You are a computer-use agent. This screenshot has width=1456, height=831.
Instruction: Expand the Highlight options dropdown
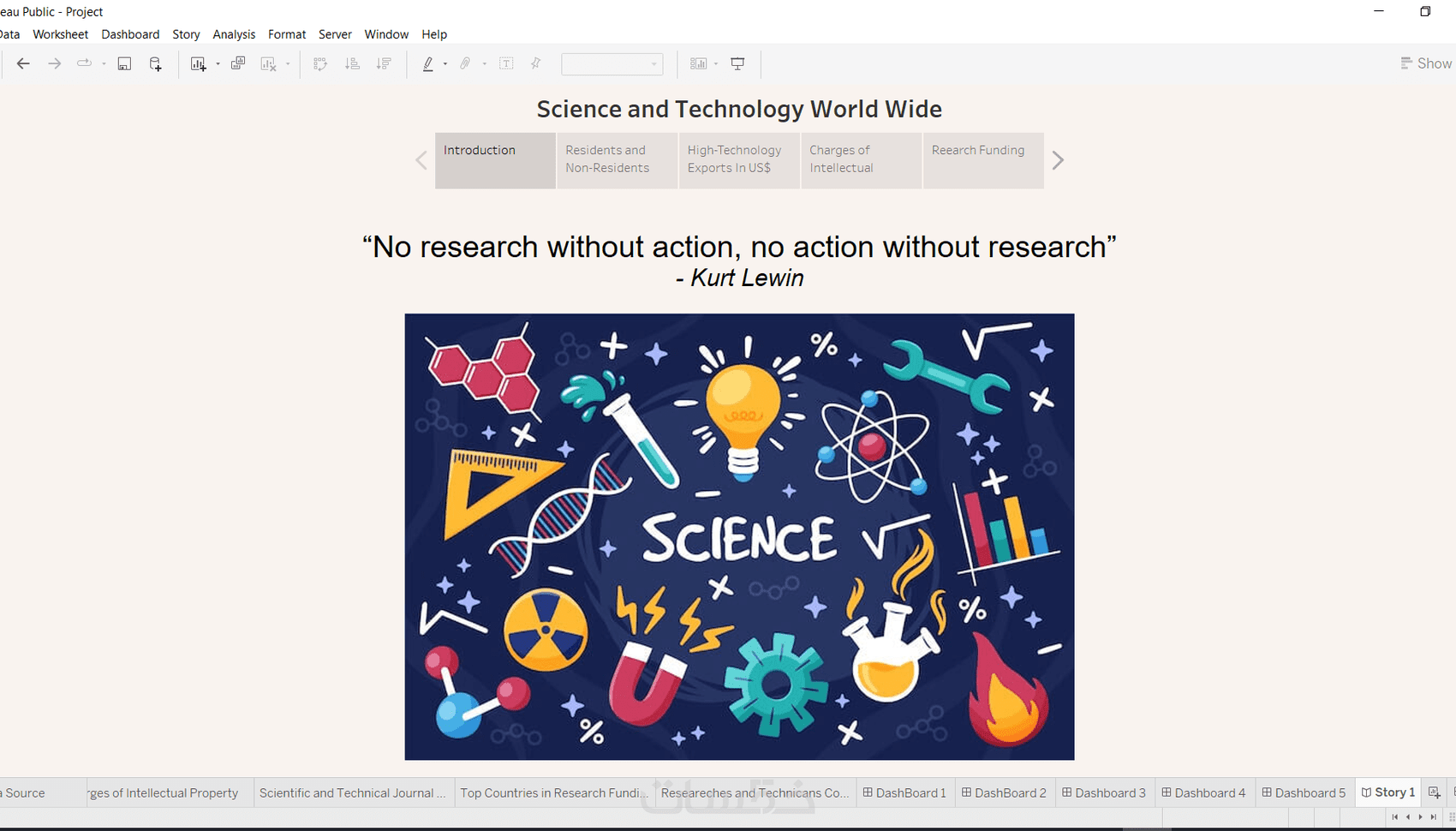point(445,63)
